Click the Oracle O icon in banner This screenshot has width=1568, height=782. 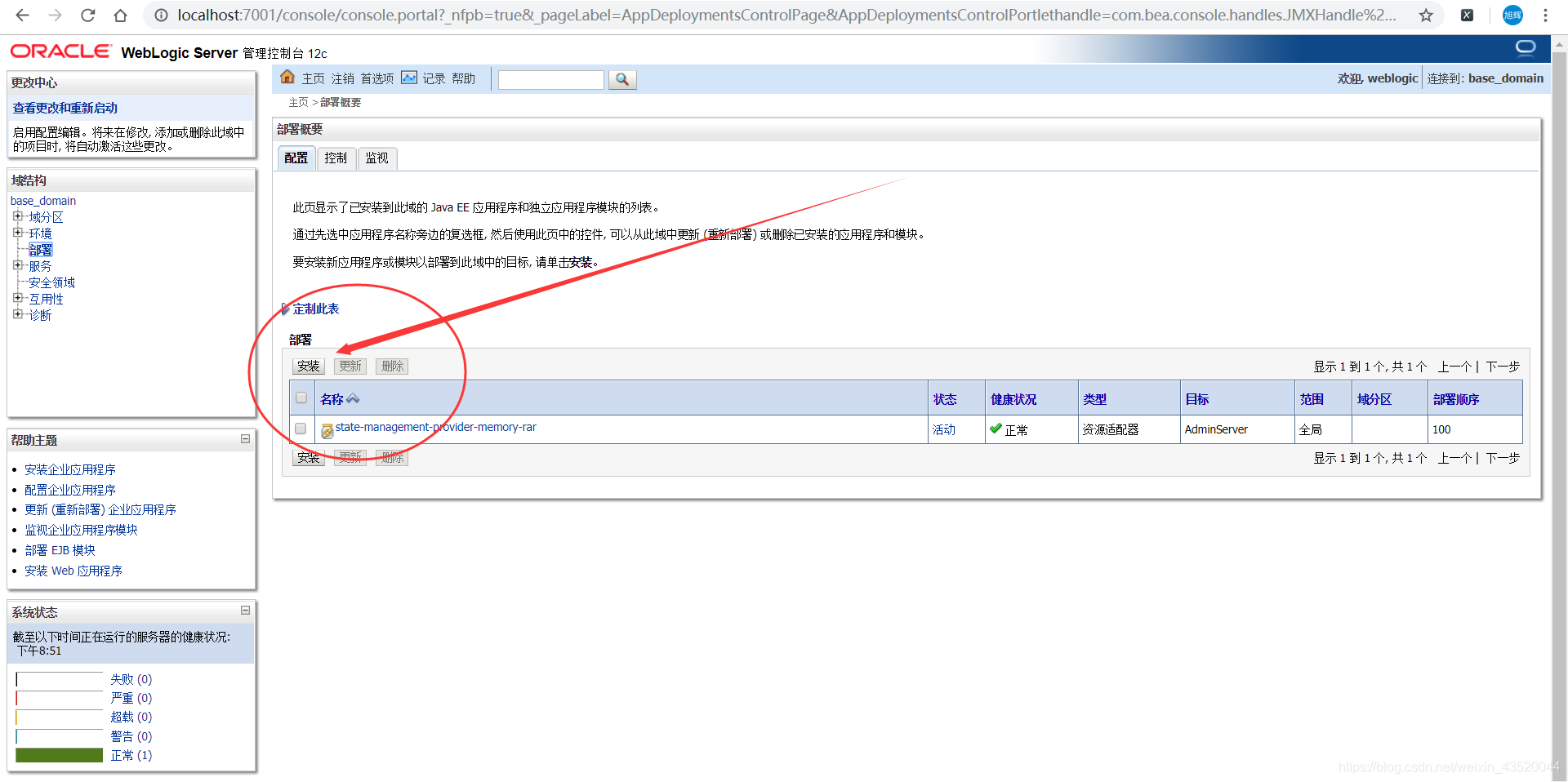click(x=1526, y=47)
